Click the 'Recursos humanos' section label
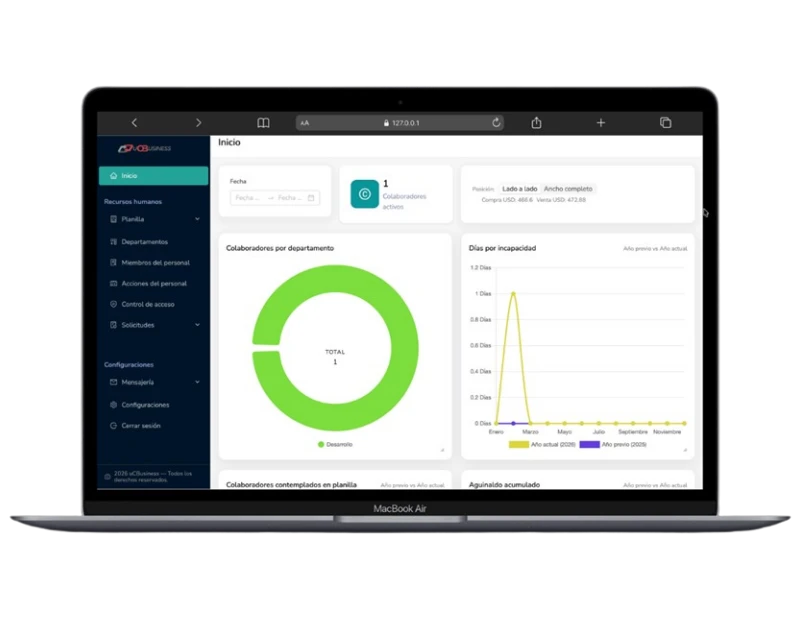The width and height of the screenshot is (797, 619). (x=133, y=202)
